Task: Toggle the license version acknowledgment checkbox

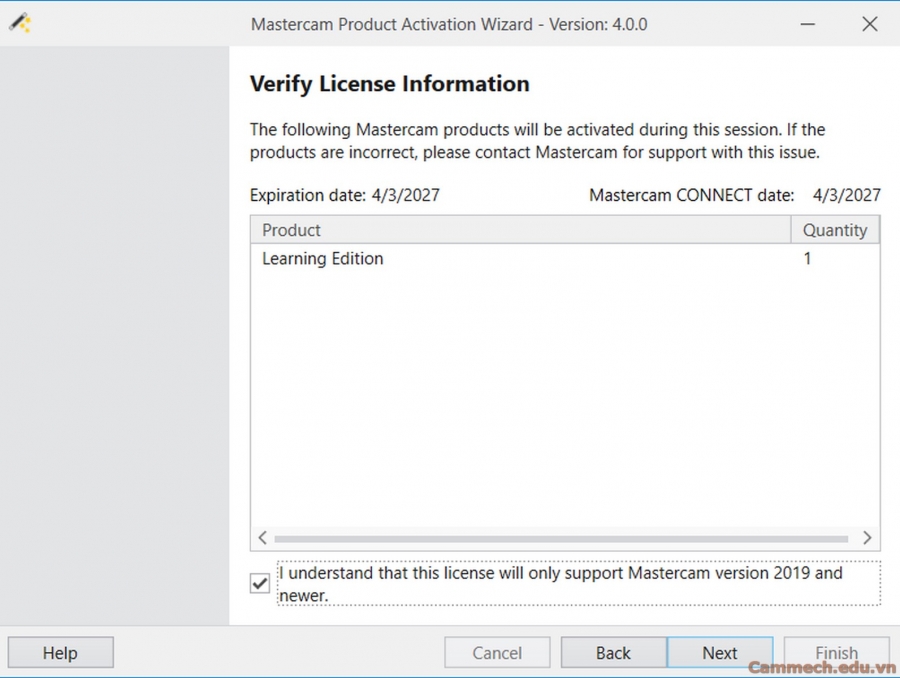Action: tap(260, 583)
